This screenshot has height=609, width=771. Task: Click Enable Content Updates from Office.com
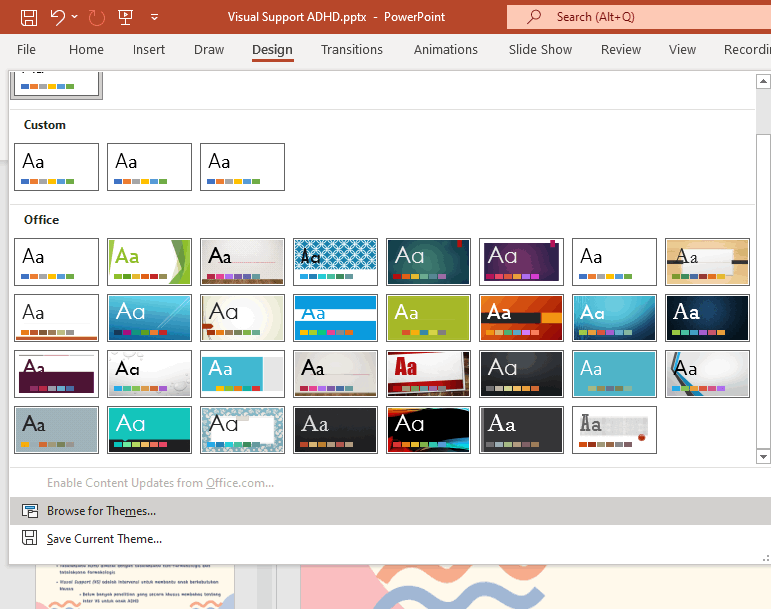click(x=160, y=483)
